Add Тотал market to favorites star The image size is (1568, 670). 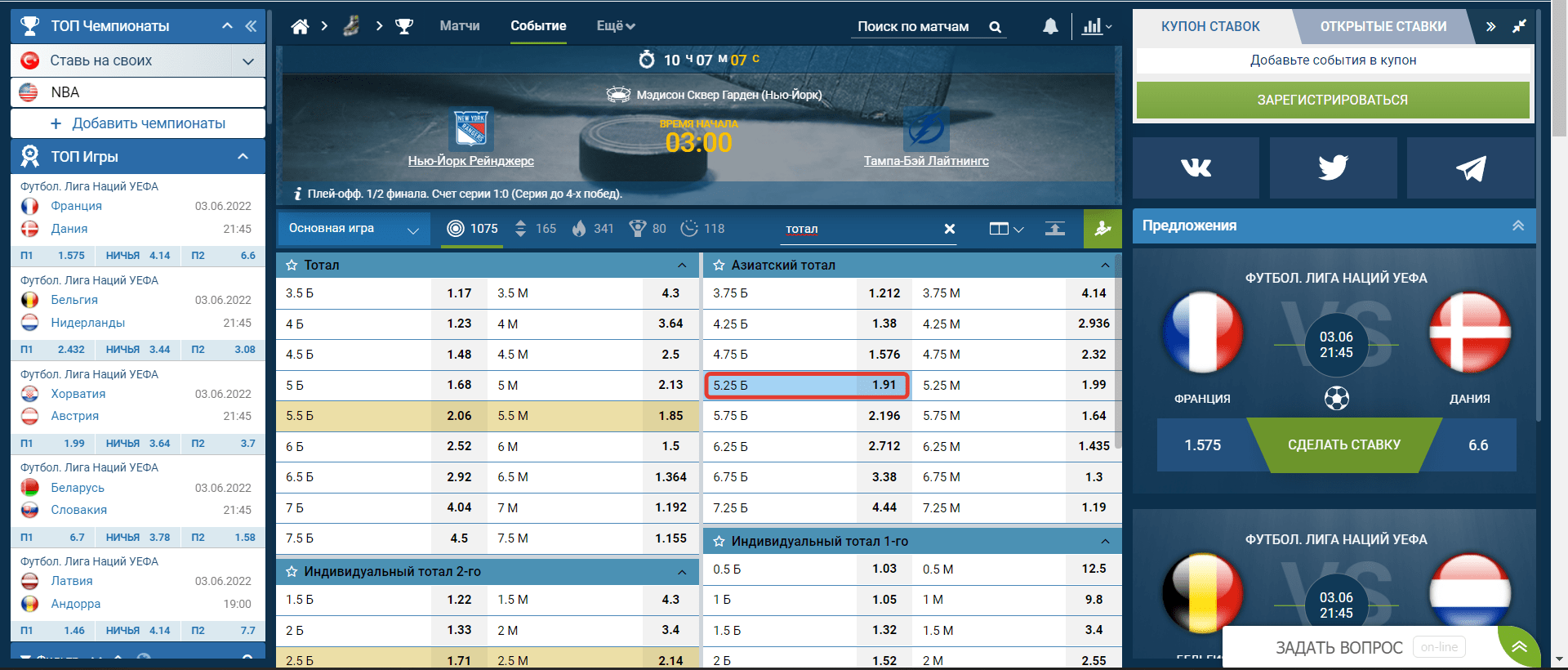(292, 265)
